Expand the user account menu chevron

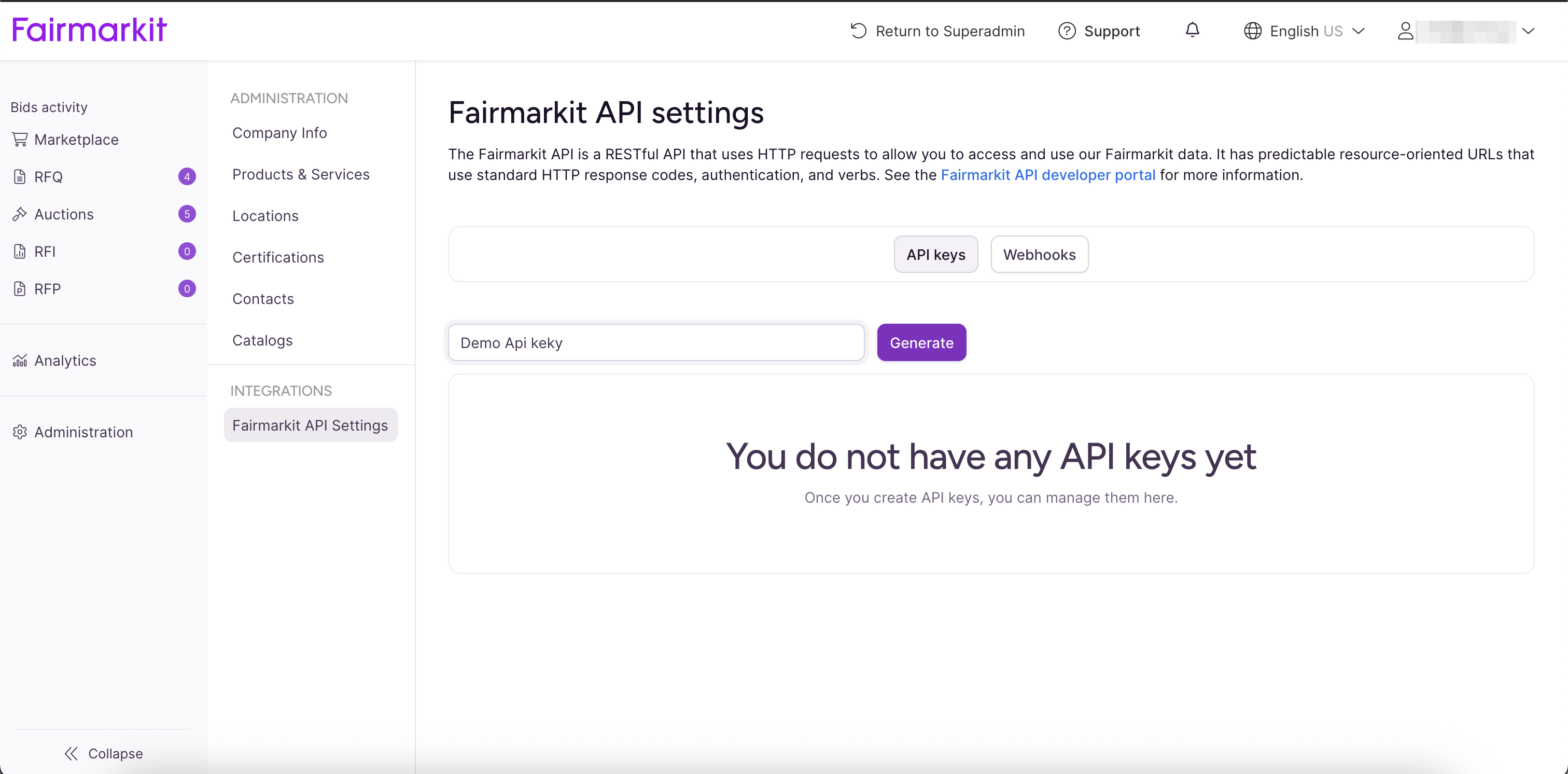click(x=1528, y=31)
